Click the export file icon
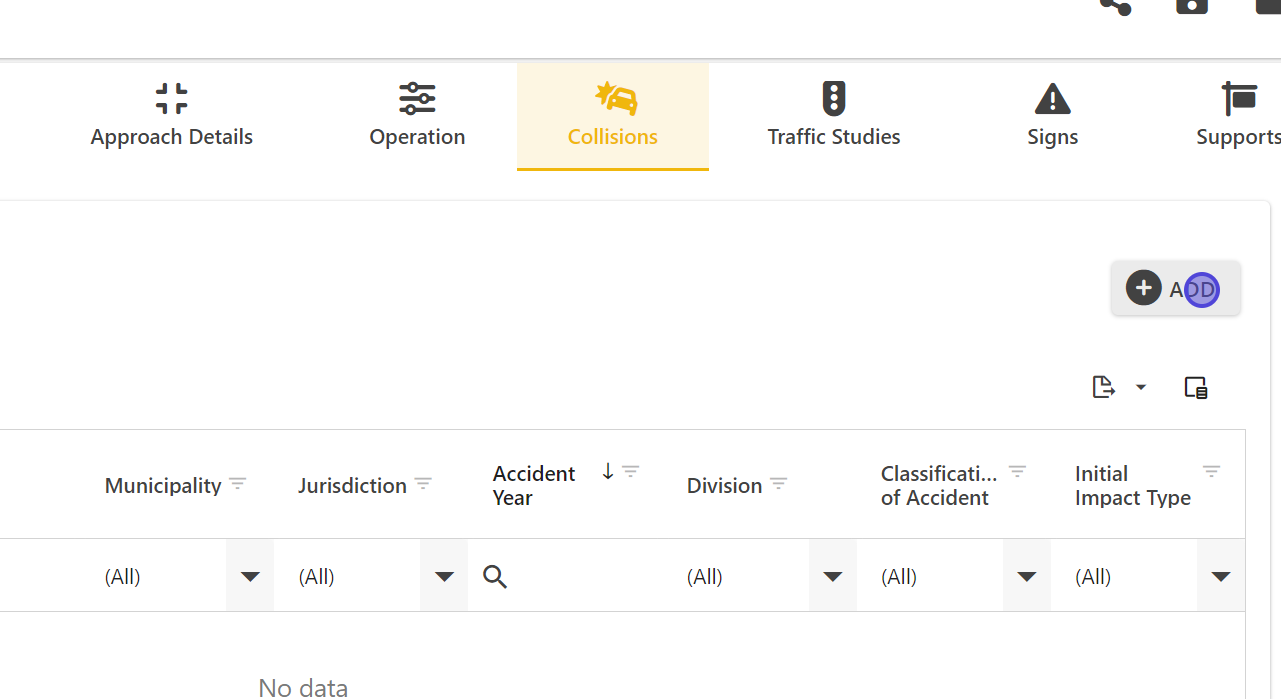This screenshot has width=1281, height=699. 1103,387
